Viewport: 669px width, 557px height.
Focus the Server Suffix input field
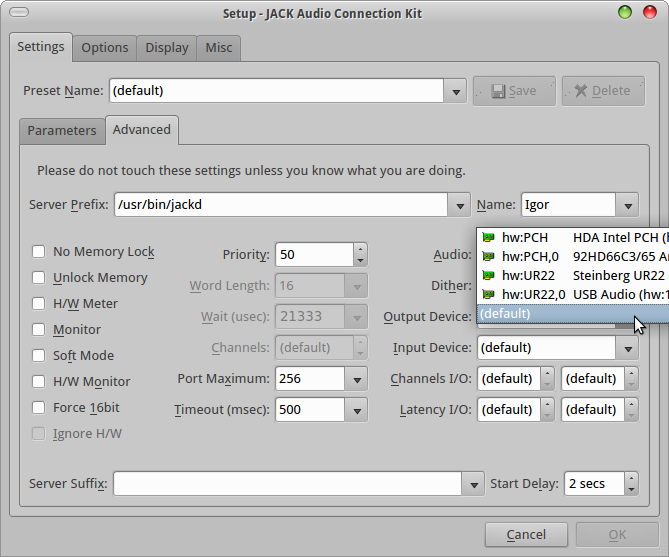pos(288,484)
